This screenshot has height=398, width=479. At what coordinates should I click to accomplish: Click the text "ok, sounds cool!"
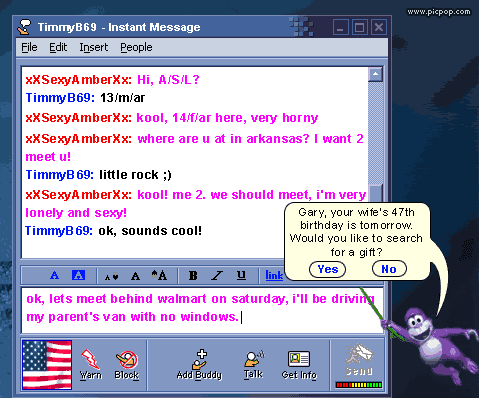[150, 231]
